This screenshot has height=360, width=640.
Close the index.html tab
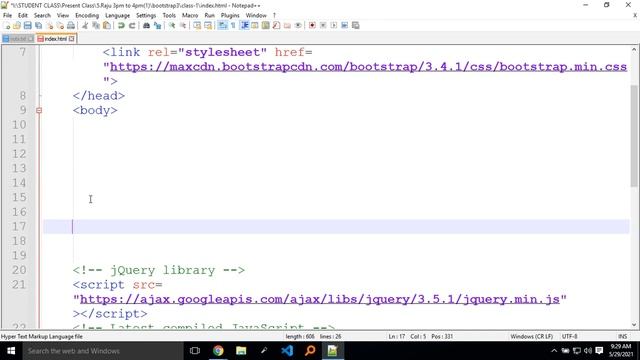[x=72, y=39]
